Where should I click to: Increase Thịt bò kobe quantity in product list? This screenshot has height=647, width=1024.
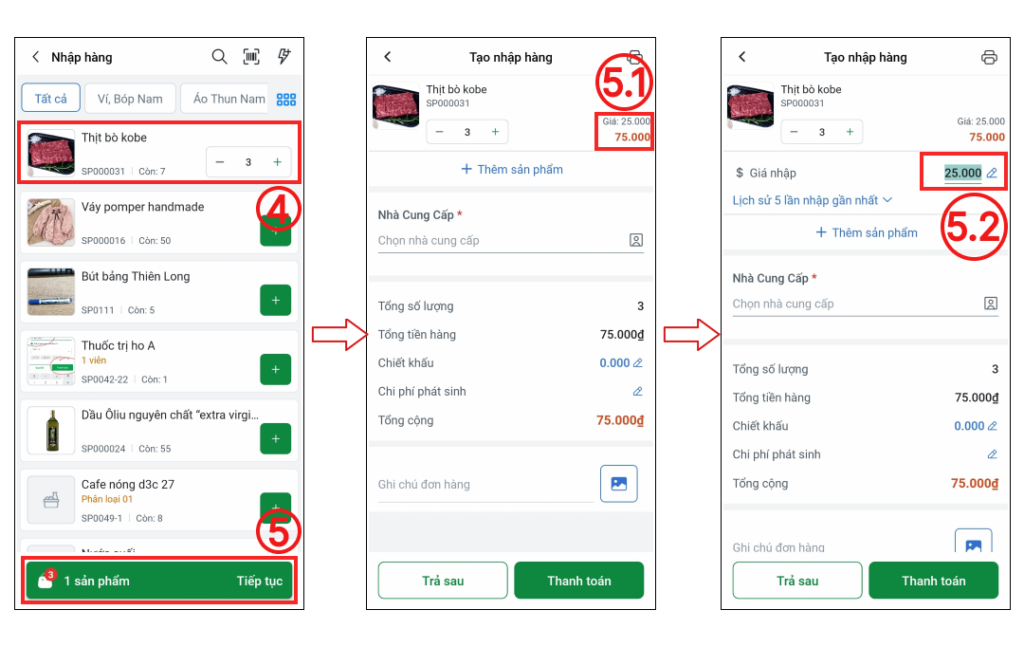(277, 162)
